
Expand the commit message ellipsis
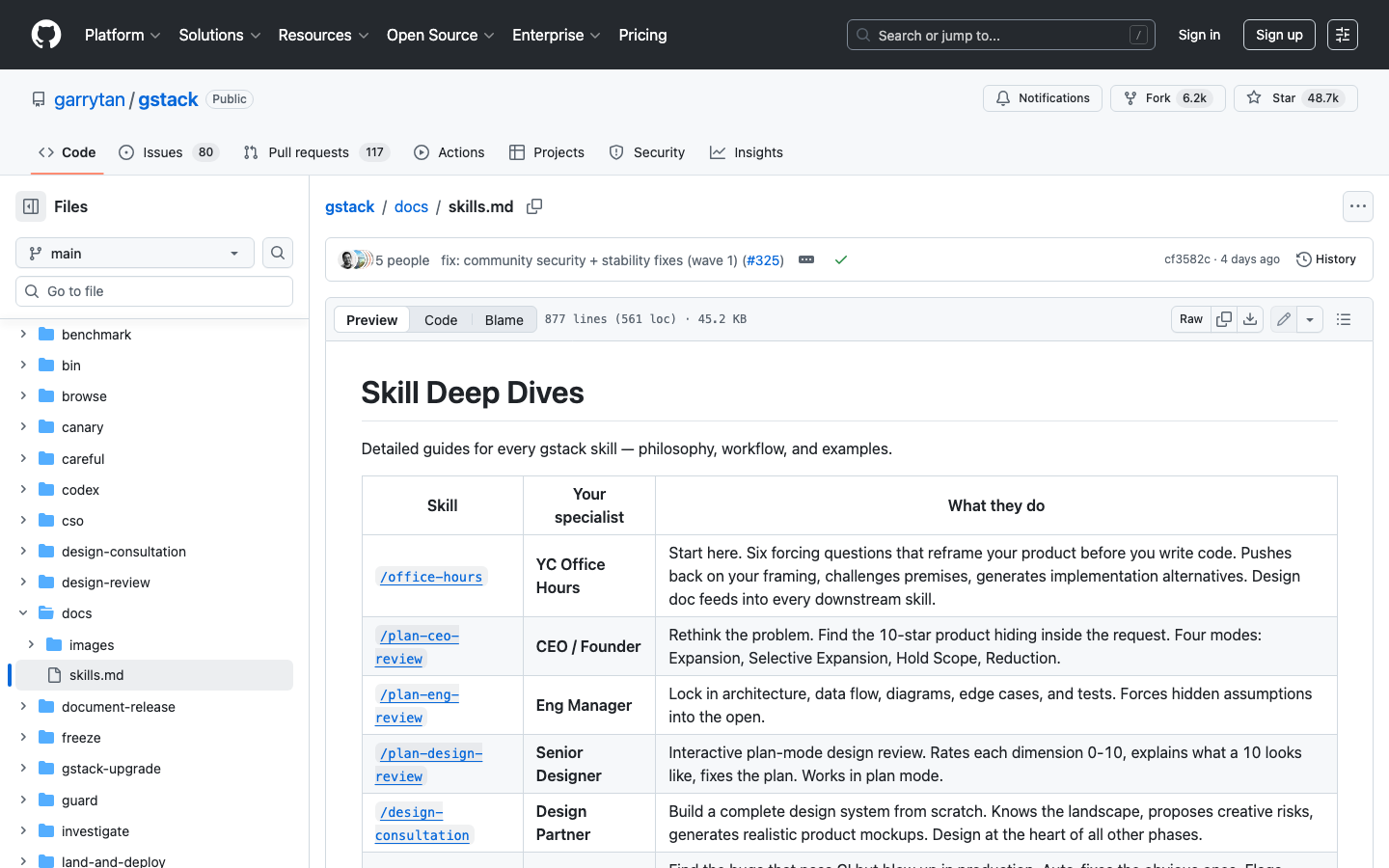806,259
